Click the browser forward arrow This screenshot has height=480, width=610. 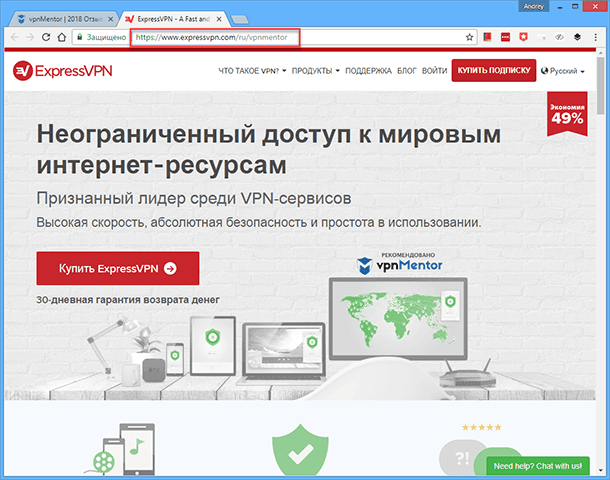click(x=30, y=37)
